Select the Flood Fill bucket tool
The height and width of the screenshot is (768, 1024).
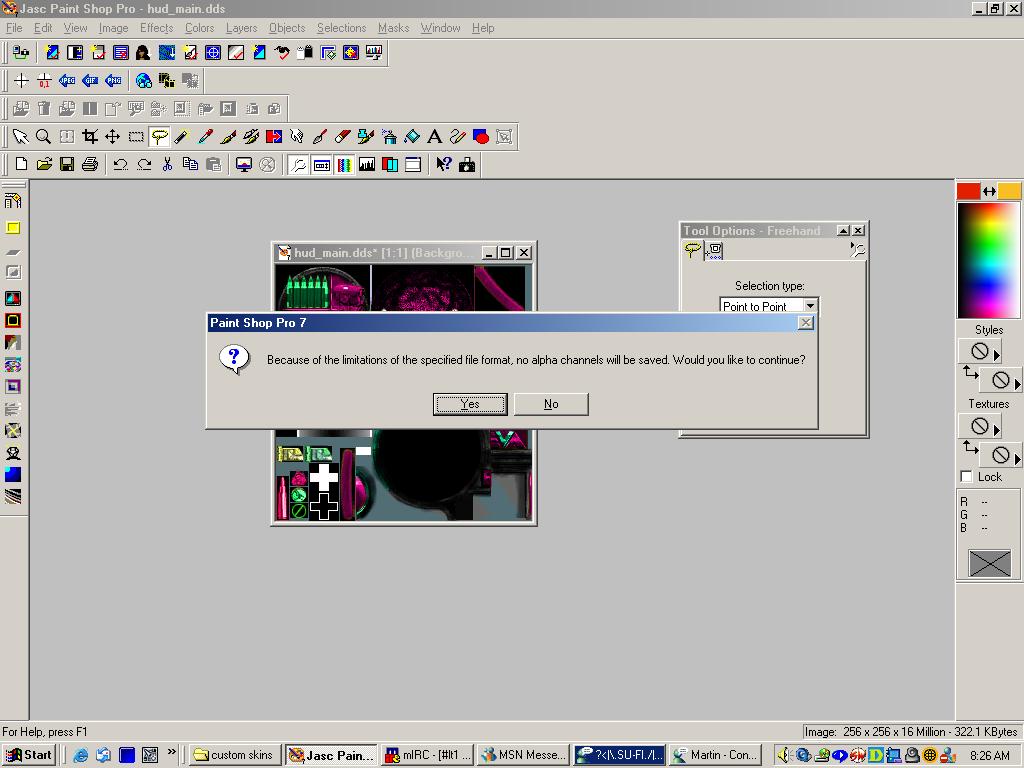coord(412,137)
